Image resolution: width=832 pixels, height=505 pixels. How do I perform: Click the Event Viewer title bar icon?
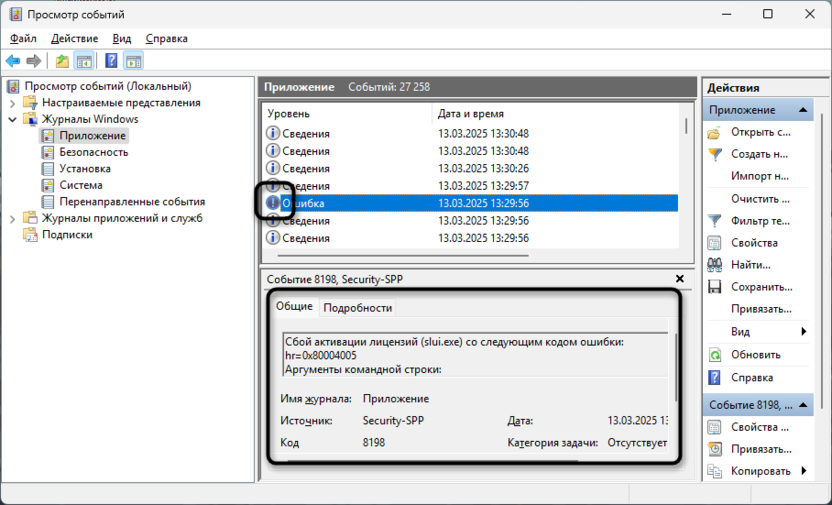[15, 14]
